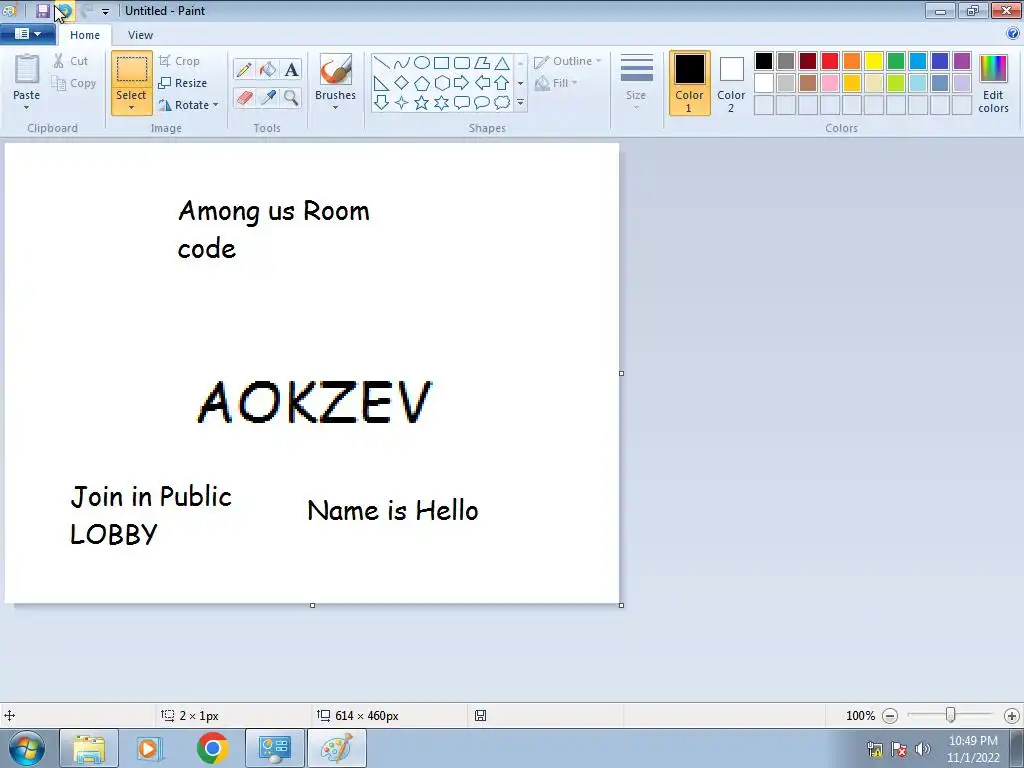Pick the Fill with color bucket tool

click(268, 70)
